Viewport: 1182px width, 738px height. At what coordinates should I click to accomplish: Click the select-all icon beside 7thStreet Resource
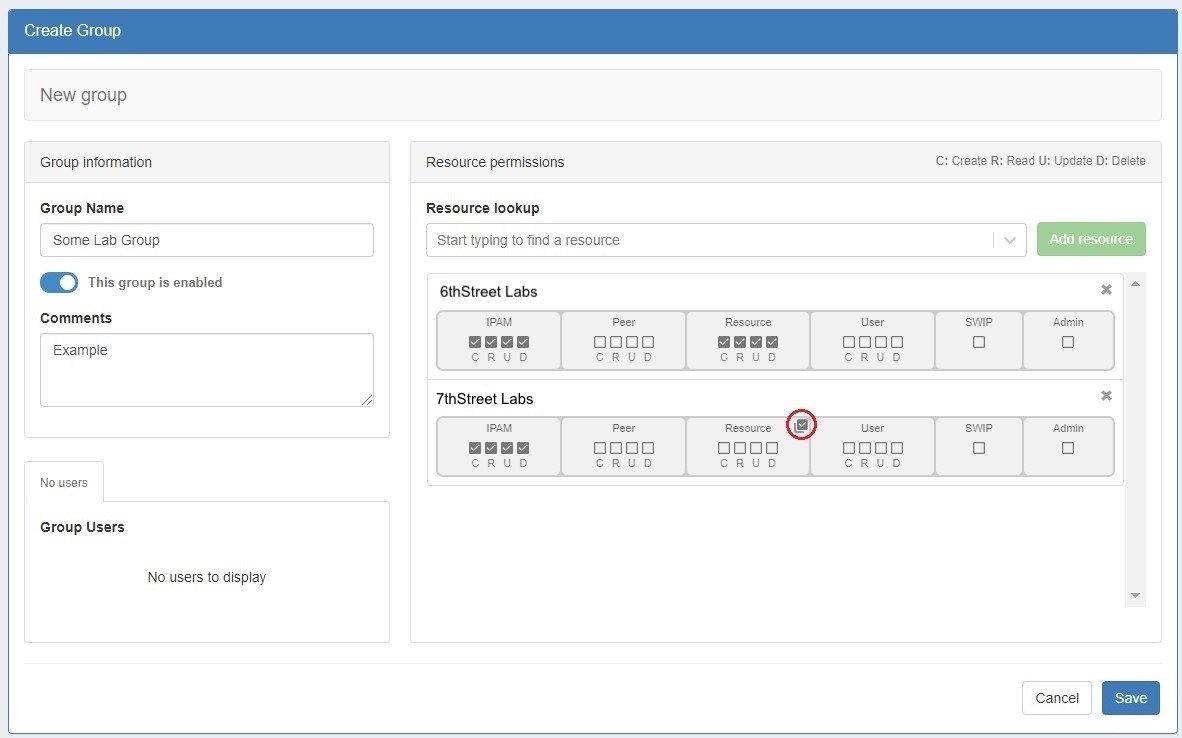click(801, 425)
